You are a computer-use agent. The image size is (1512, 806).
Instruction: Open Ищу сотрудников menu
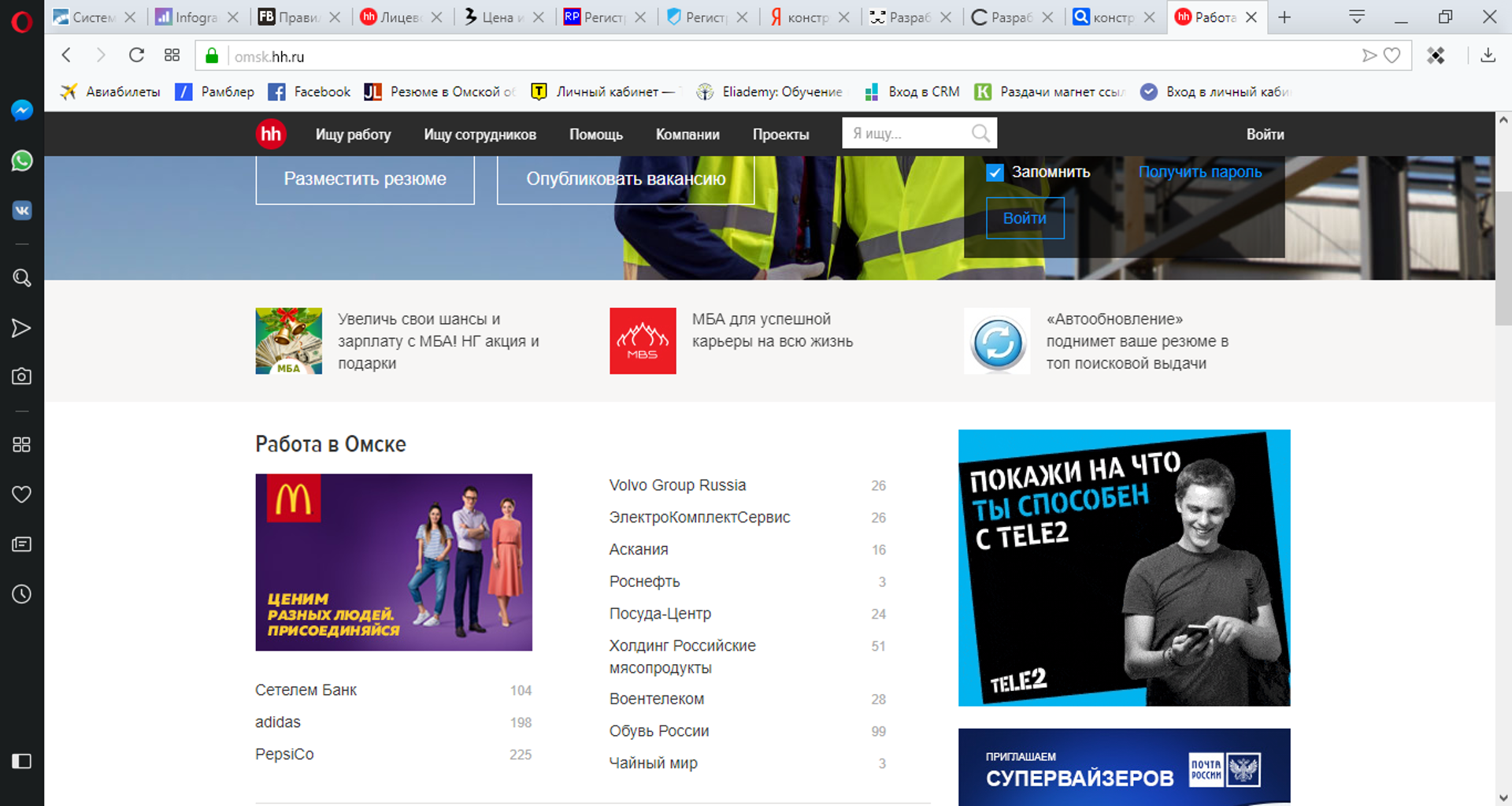coord(480,135)
